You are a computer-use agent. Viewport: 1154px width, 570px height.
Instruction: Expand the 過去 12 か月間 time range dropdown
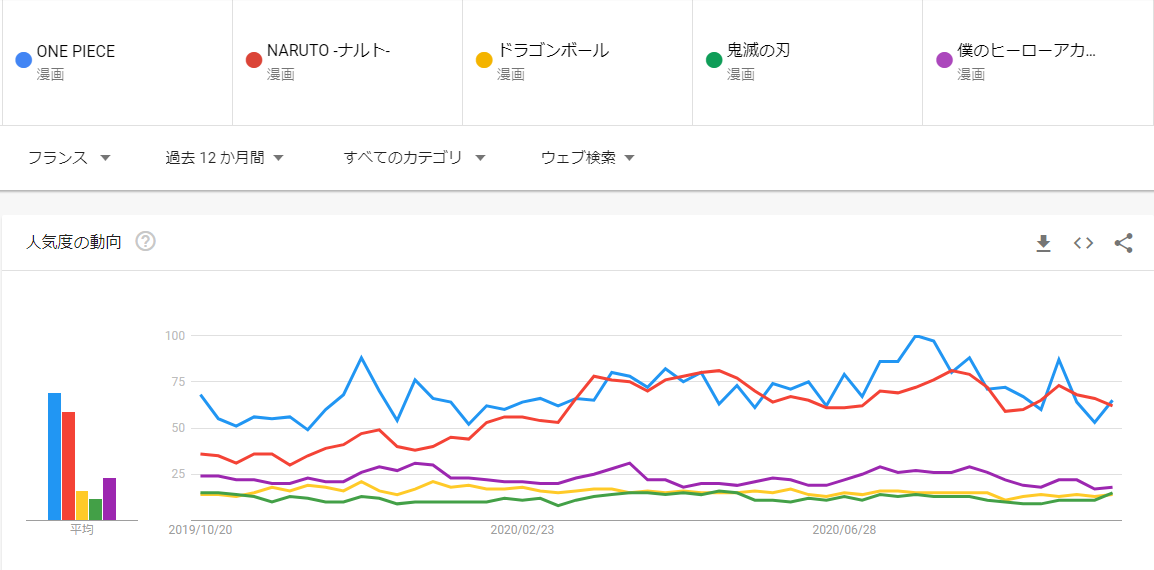click(x=225, y=158)
